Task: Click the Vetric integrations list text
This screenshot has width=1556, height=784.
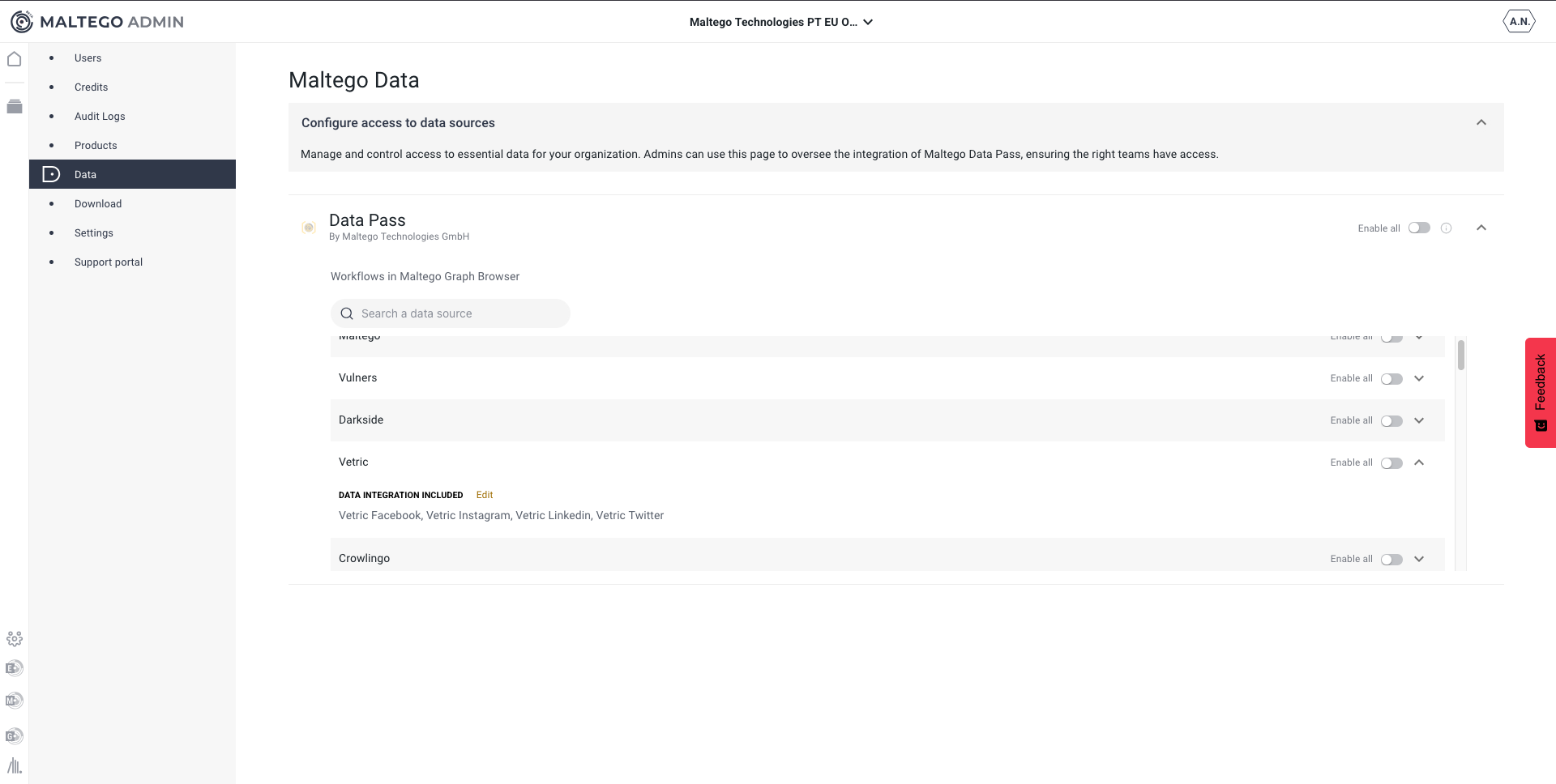Action: pos(501,516)
